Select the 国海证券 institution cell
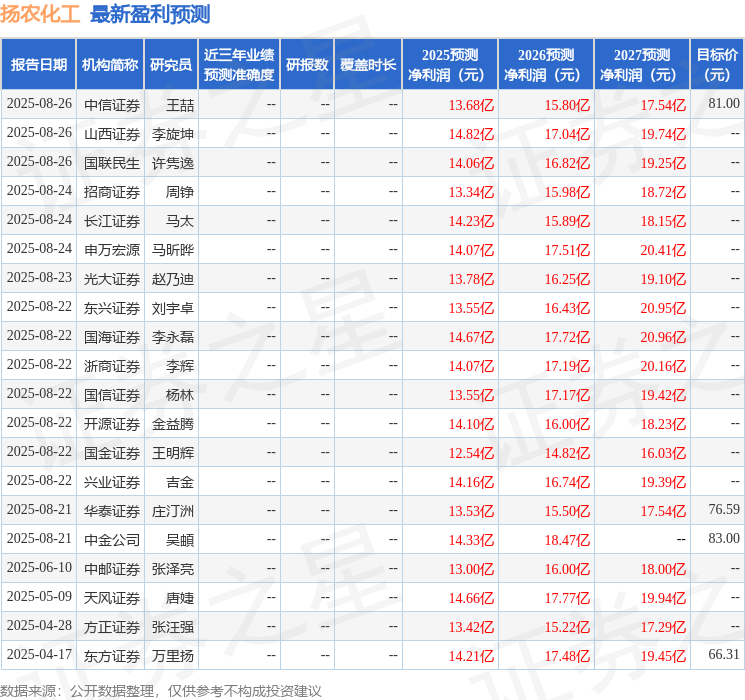The height and width of the screenshot is (700, 745). point(112,337)
